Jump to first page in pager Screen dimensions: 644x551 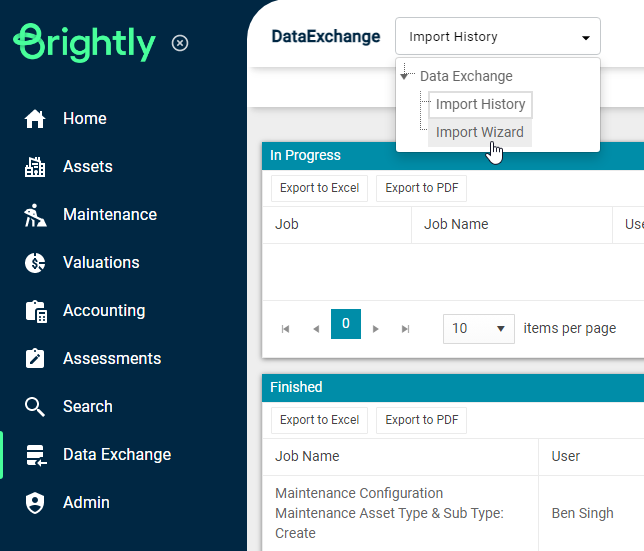pyautogui.click(x=285, y=328)
